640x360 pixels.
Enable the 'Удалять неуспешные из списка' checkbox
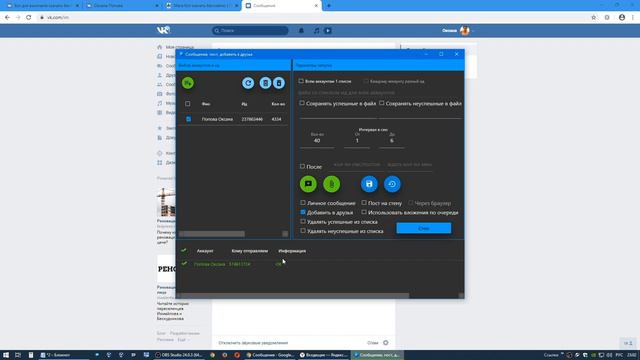[303, 231]
